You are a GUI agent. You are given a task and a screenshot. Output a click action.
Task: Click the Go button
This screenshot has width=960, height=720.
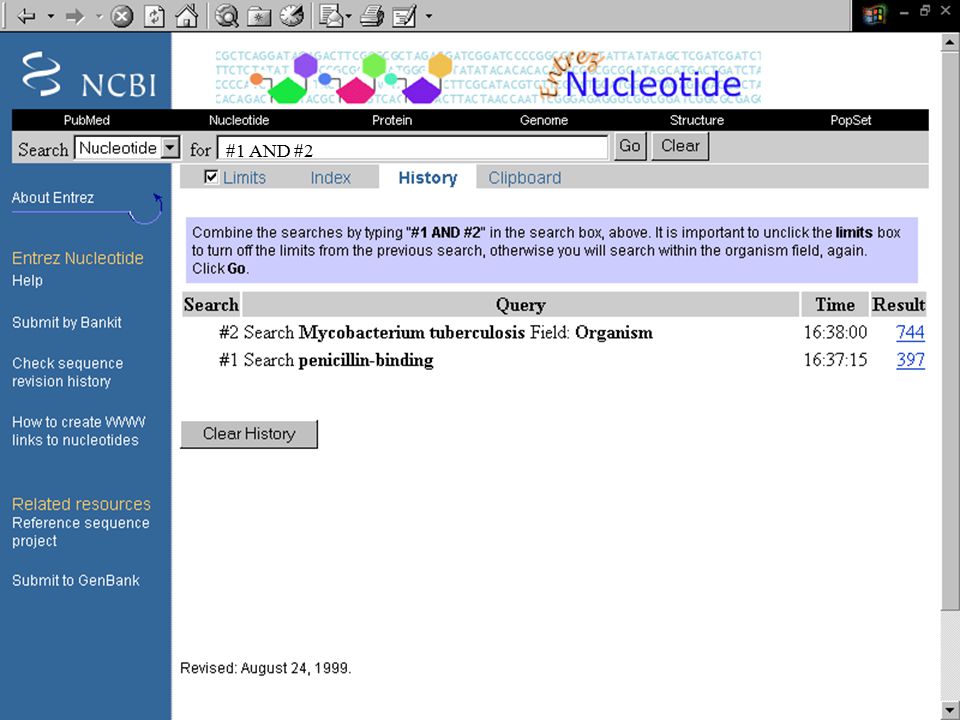tap(630, 147)
